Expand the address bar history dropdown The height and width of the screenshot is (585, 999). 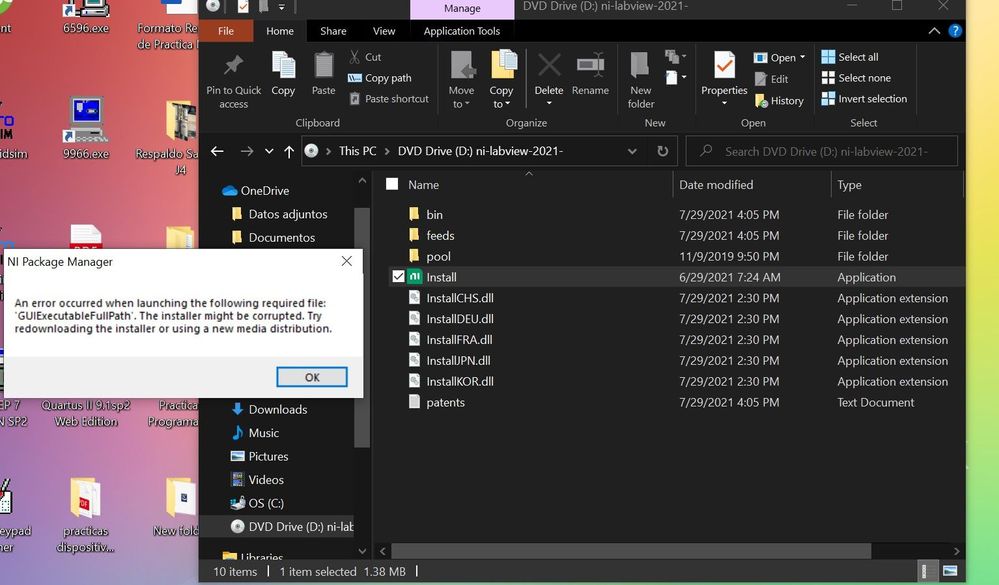[632, 151]
